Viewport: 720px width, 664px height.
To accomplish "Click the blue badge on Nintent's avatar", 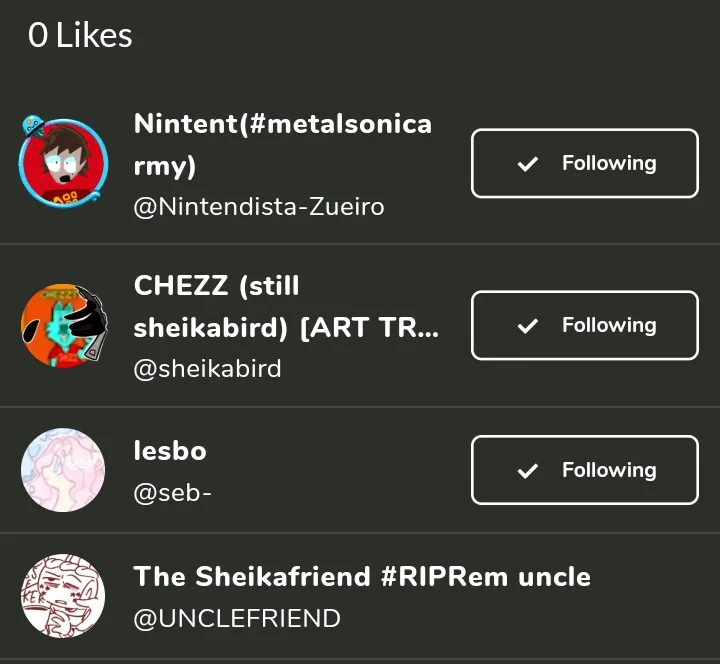I will (32, 125).
